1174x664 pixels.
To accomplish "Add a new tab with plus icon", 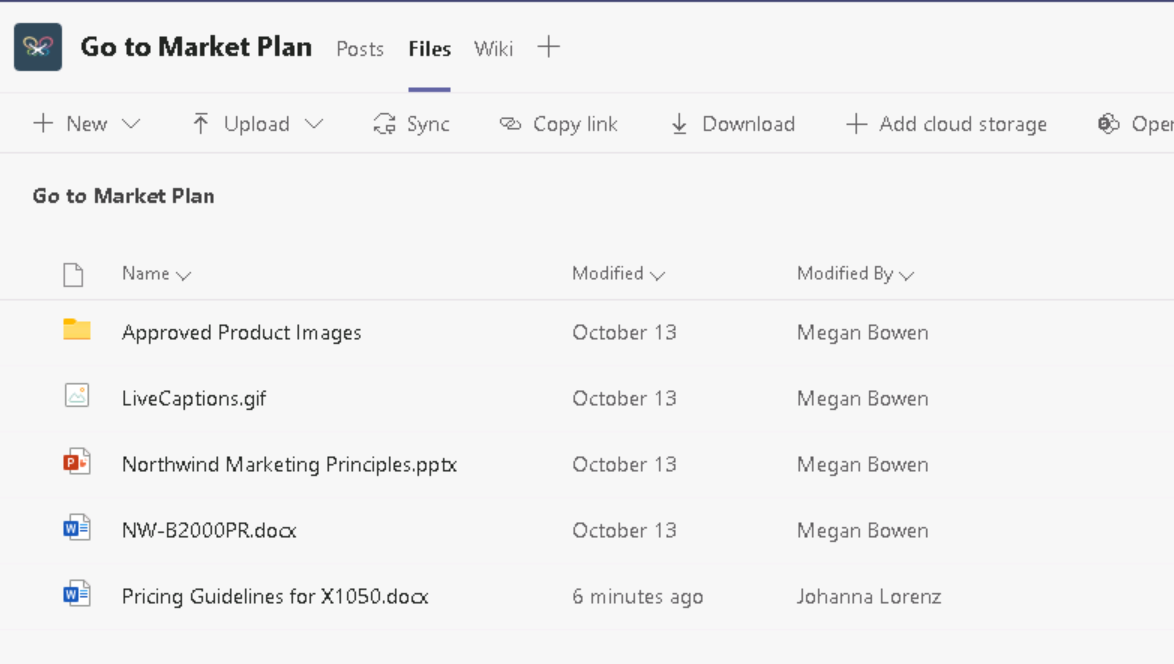I will click(x=548, y=47).
